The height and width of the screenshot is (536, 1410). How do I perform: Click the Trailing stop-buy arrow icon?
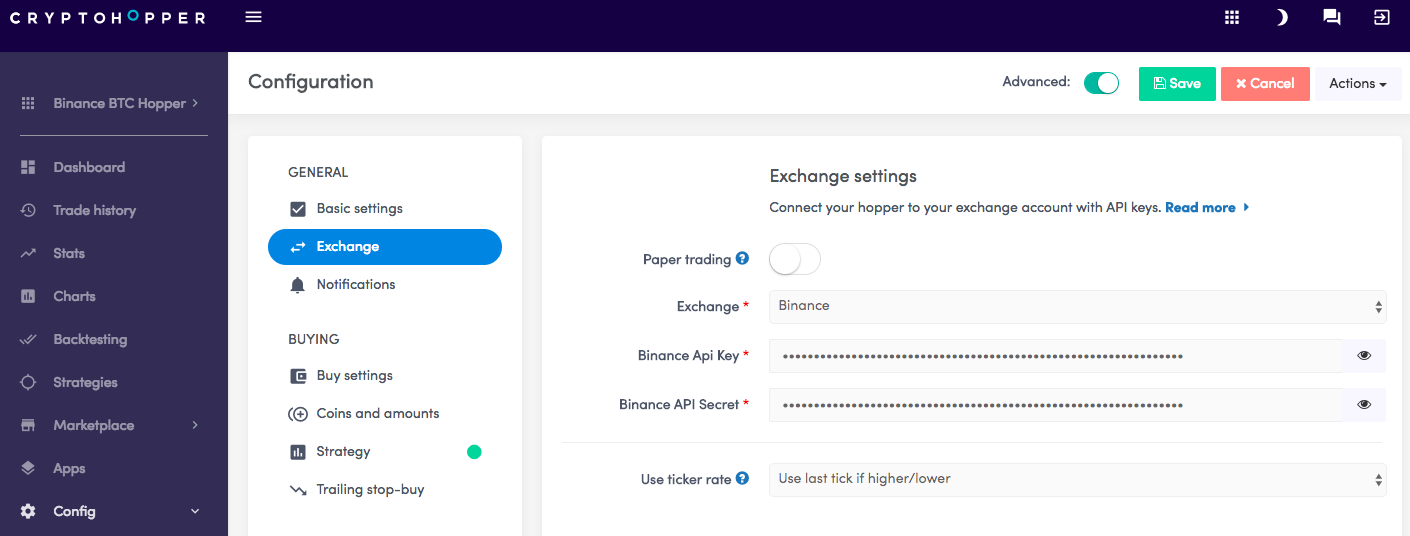click(x=297, y=490)
